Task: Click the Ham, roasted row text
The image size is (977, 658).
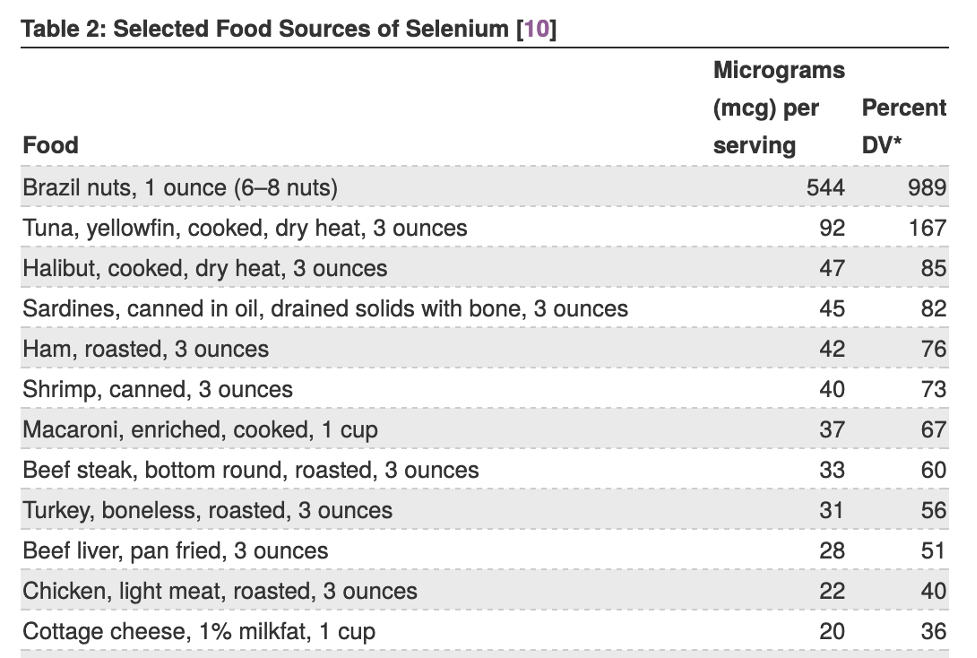Action: point(146,349)
